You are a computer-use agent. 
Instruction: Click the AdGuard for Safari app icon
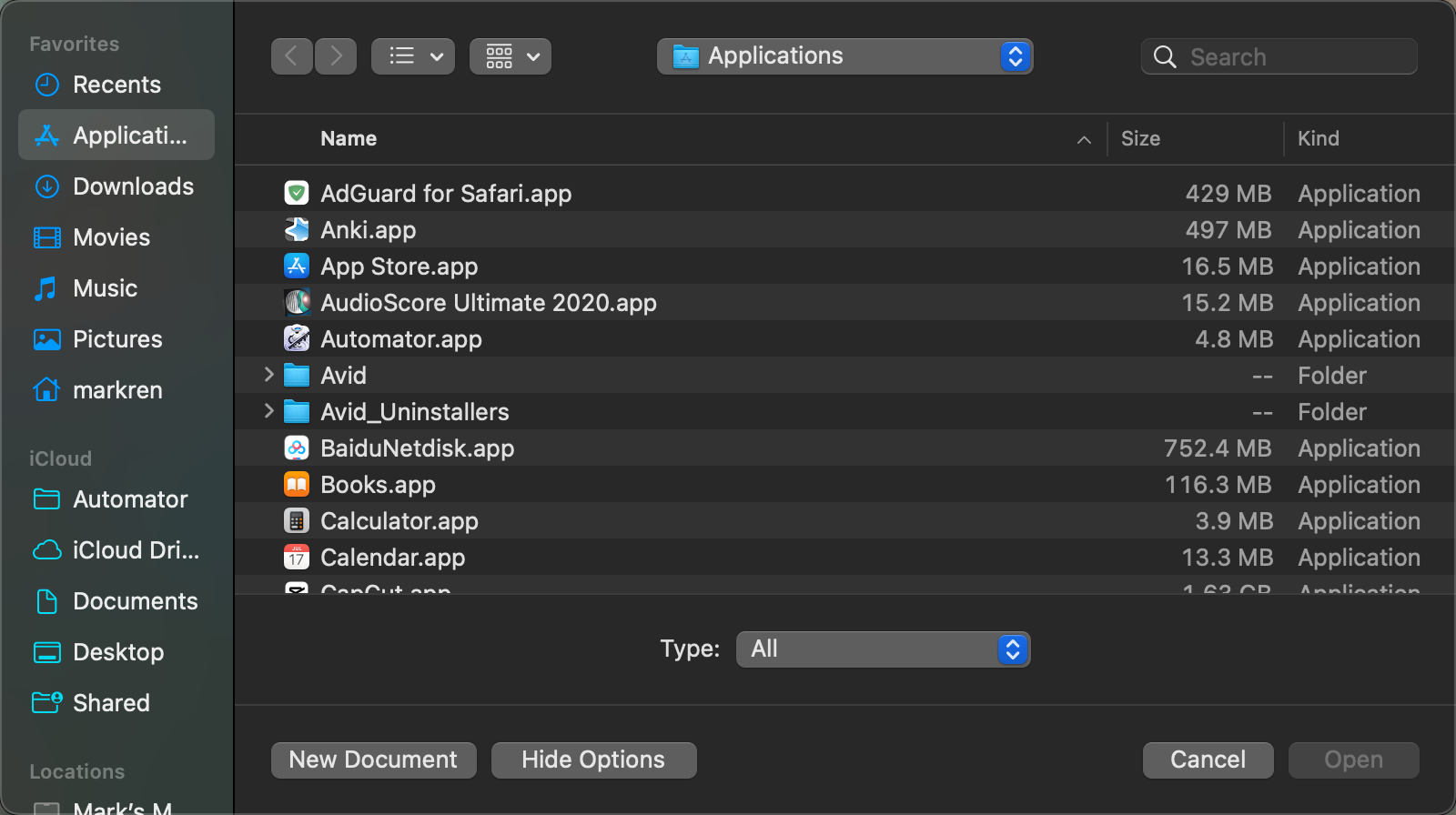(x=297, y=193)
